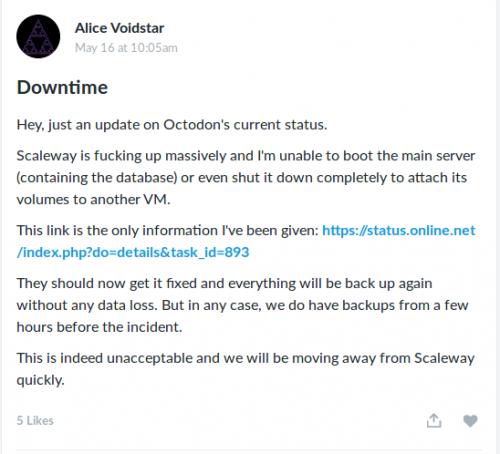500x454 pixels.
Task: Click the divider line below the likes row
Action: point(249,450)
